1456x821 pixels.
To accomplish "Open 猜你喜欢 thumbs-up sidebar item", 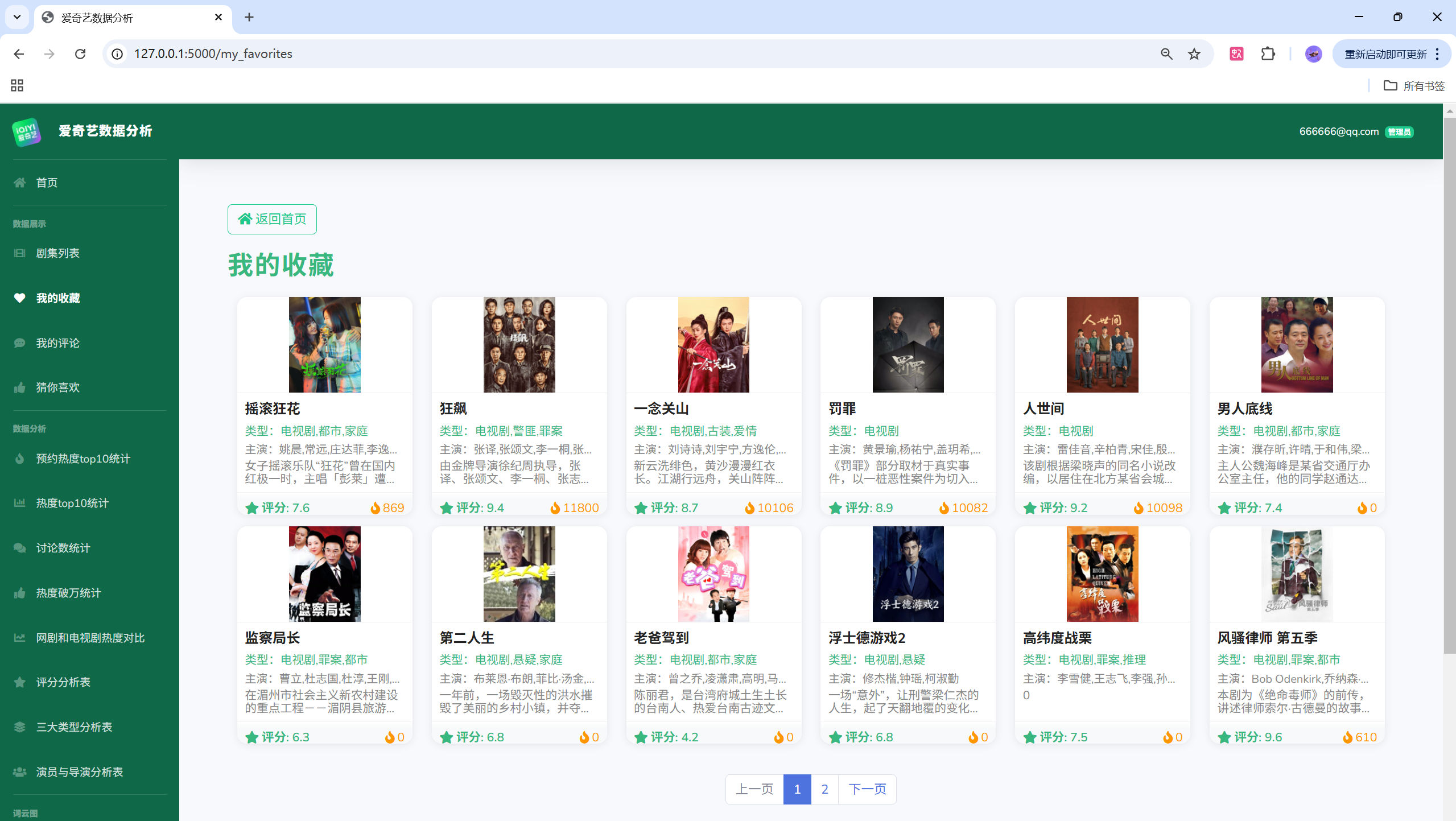I will coord(57,387).
